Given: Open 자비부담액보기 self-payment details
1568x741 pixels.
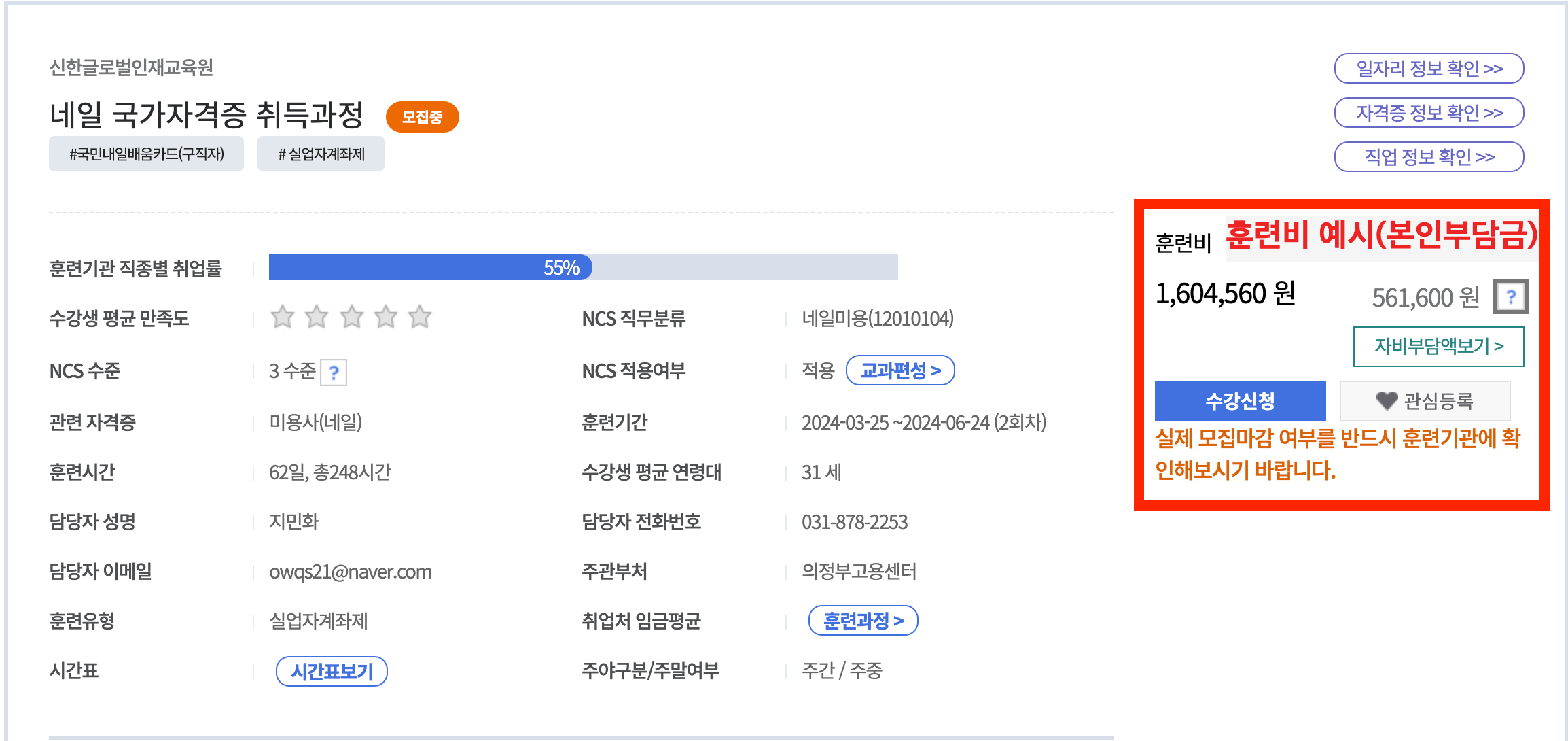Looking at the screenshot, I should click(1438, 346).
